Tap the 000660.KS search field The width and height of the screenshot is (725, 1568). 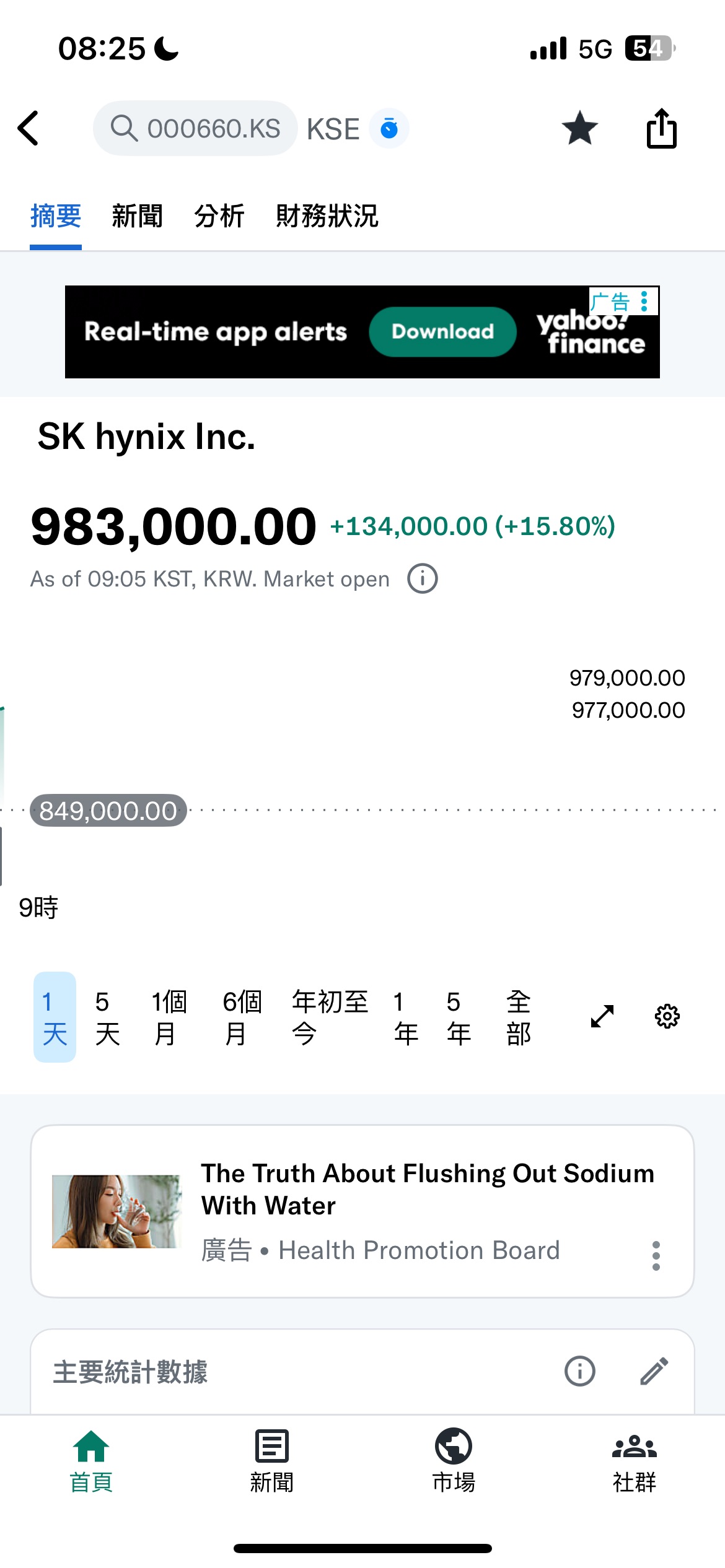point(195,128)
